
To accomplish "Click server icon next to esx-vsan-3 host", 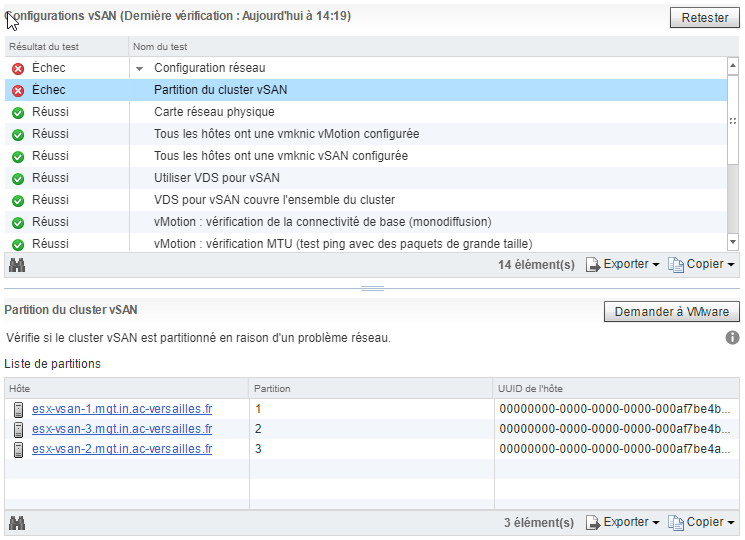I will 18,430.
